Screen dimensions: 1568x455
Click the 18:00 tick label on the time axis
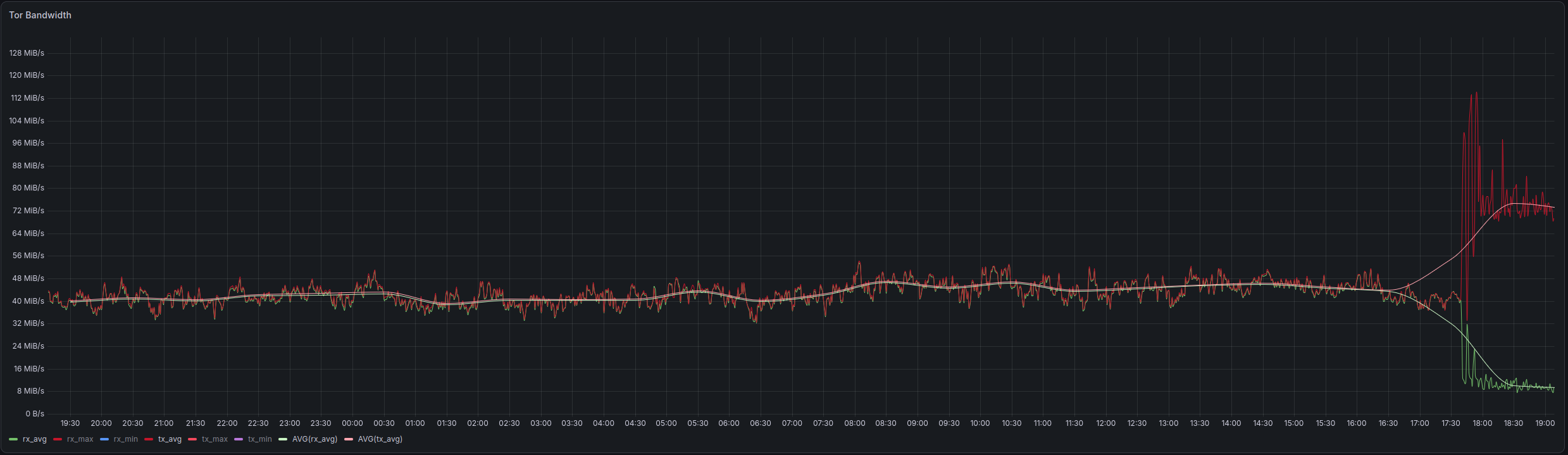click(1482, 423)
